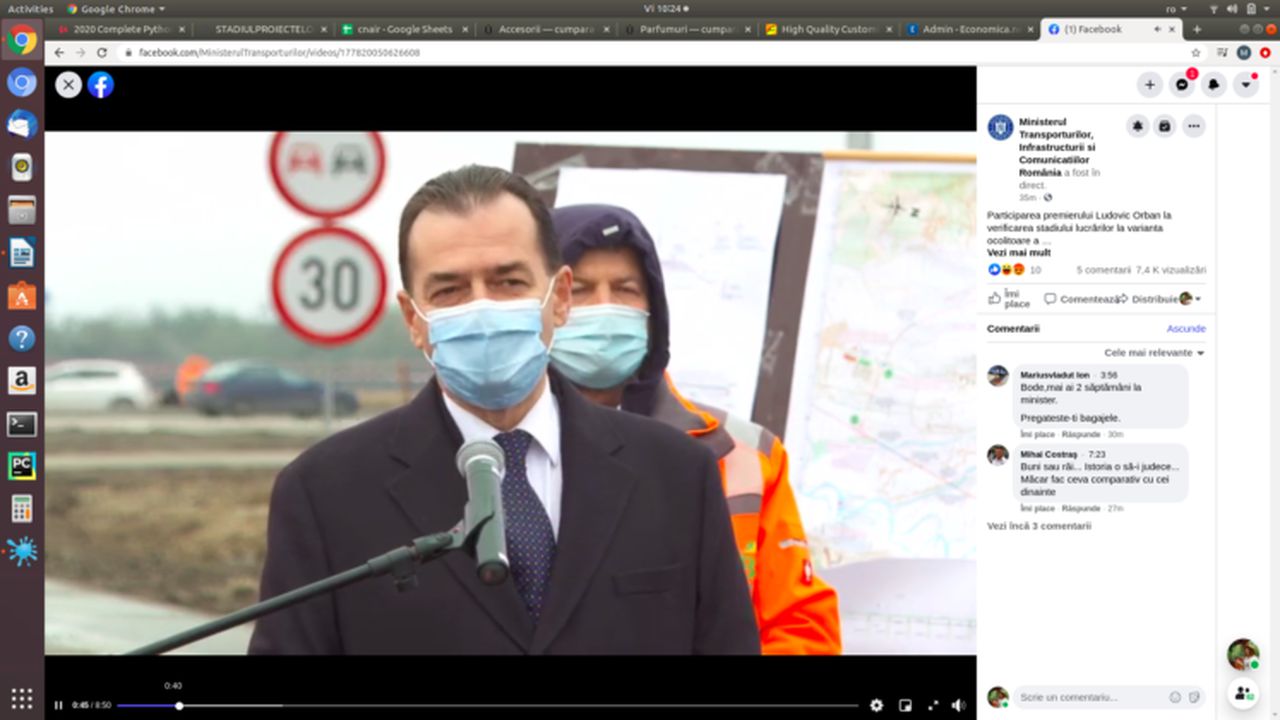The height and width of the screenshot is (720, 1280).
Task: Enable picture-in-picture mini player
Action: 905,705
